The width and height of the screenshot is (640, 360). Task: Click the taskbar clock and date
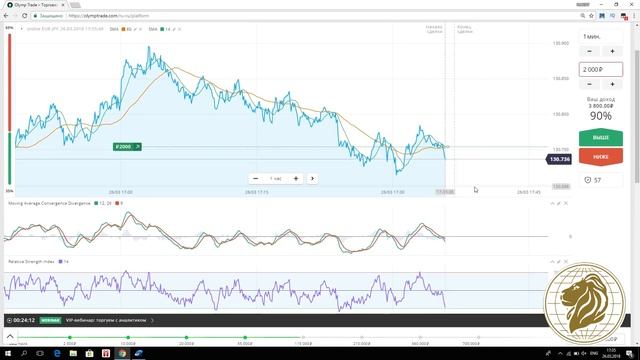click(x=611, y=353)
